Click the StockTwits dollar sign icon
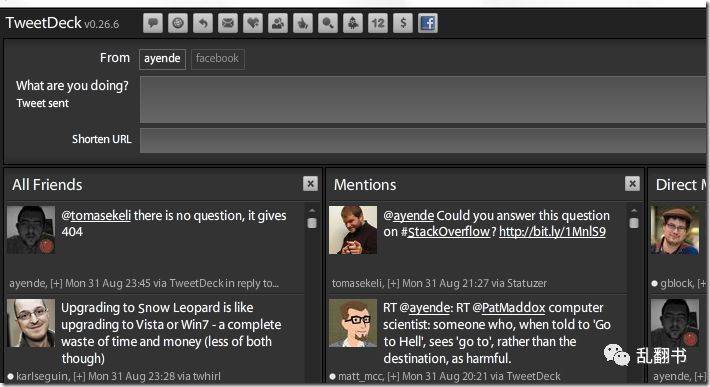Viewport: 710px width, 387px height. coord(403,23)
